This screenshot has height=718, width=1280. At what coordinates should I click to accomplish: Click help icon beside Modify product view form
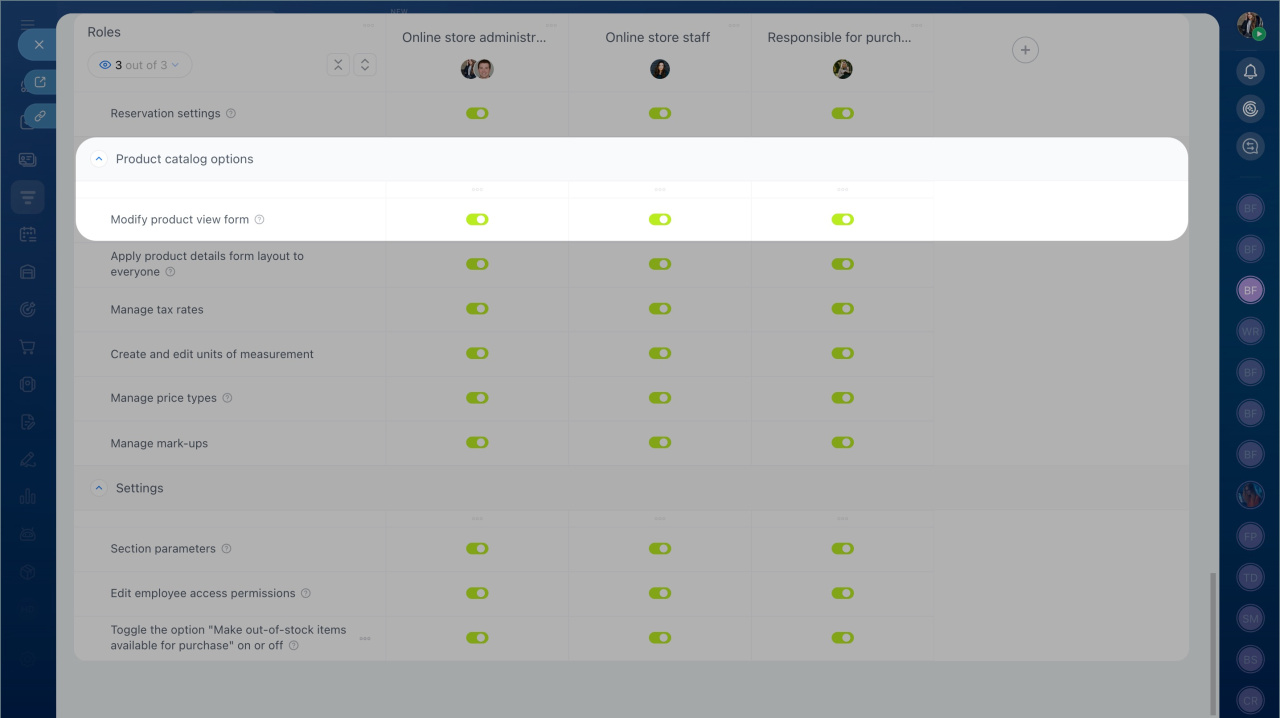(259, 220)
